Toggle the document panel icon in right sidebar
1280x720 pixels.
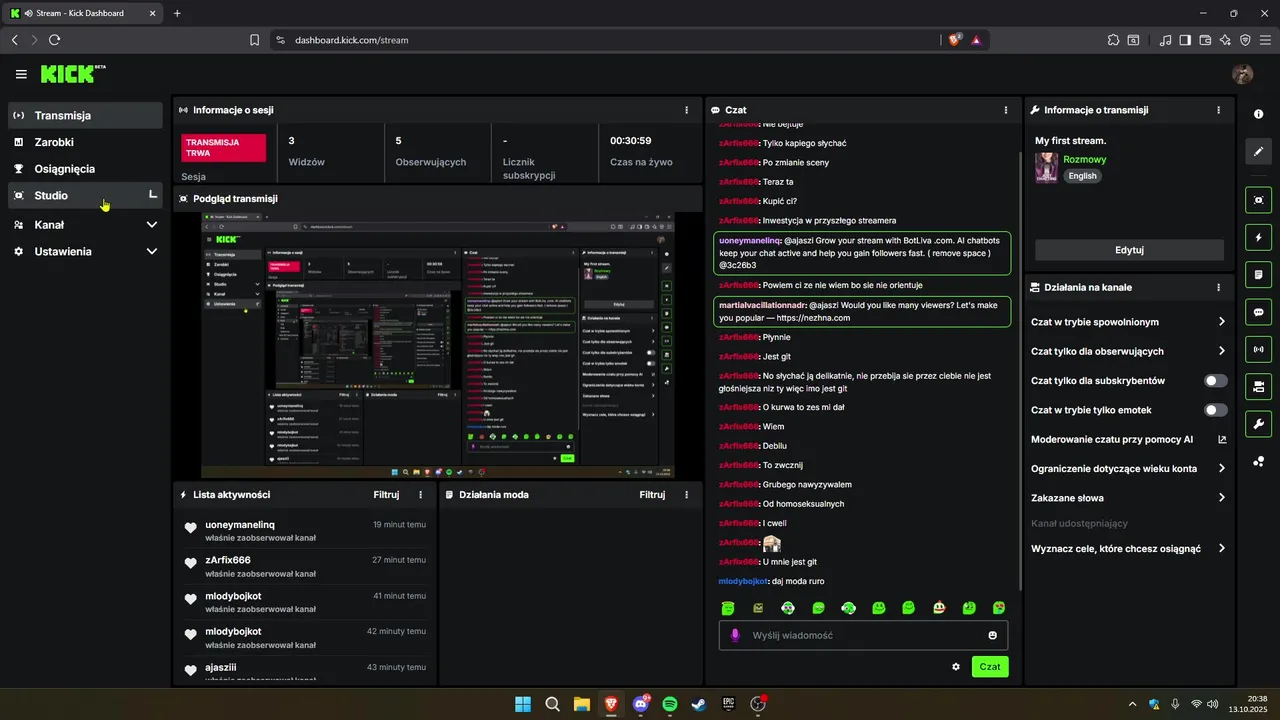[x=1258, y=274]
